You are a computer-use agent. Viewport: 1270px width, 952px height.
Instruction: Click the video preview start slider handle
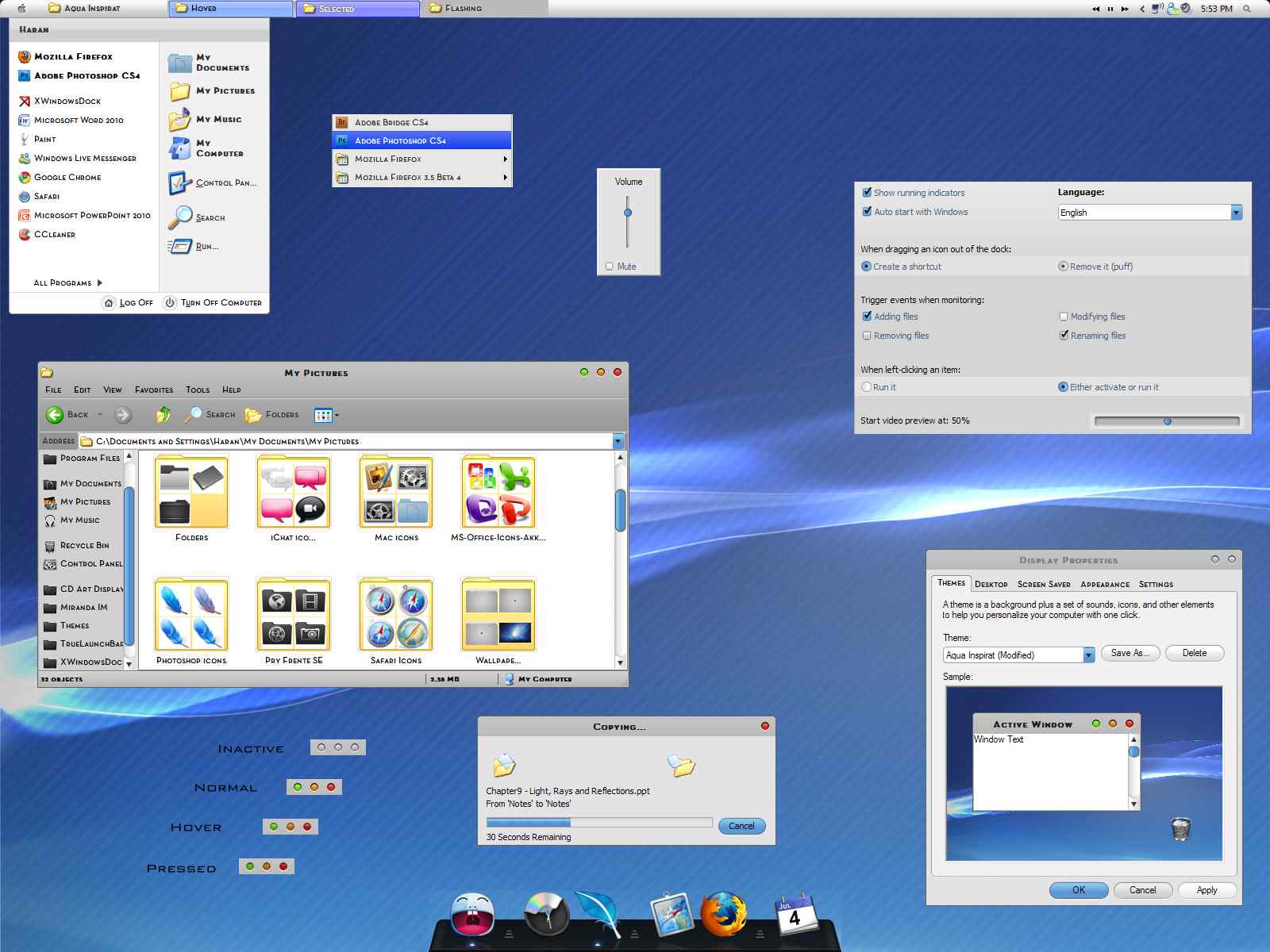click(1168, 421)
